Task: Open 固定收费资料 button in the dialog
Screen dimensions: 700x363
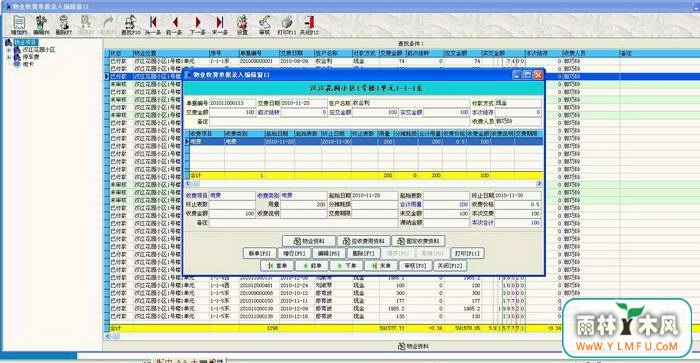Action: [418, 241]
